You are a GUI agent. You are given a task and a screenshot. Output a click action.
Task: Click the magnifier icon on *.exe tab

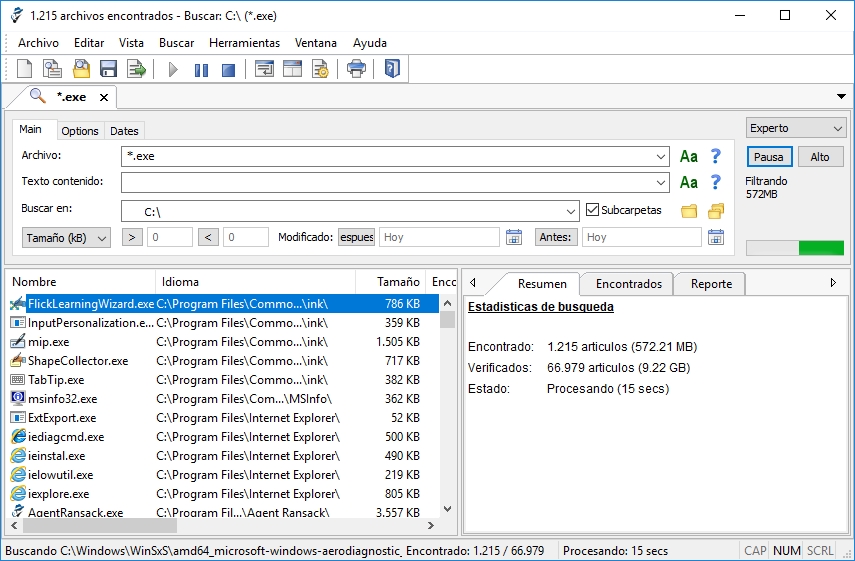click(37, 96)
